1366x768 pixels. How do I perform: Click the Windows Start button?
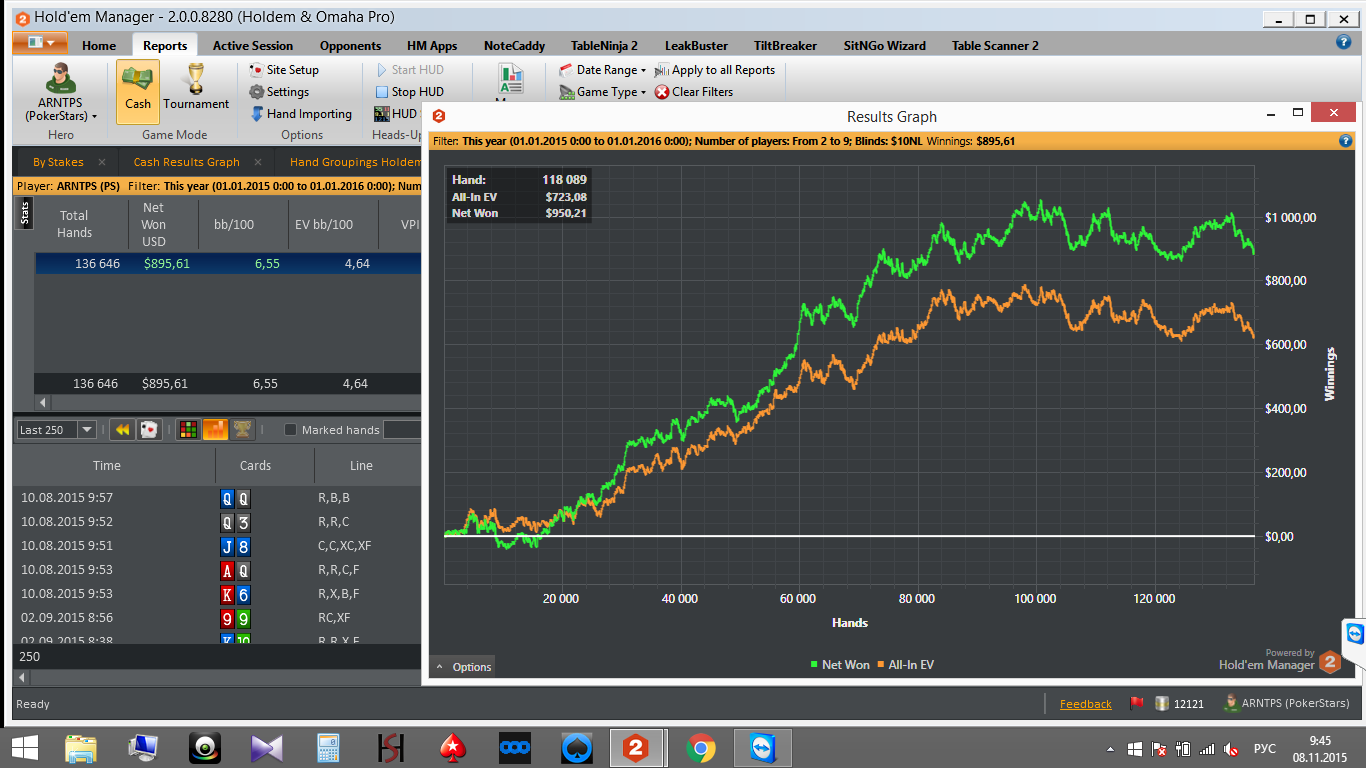(24, 748)
